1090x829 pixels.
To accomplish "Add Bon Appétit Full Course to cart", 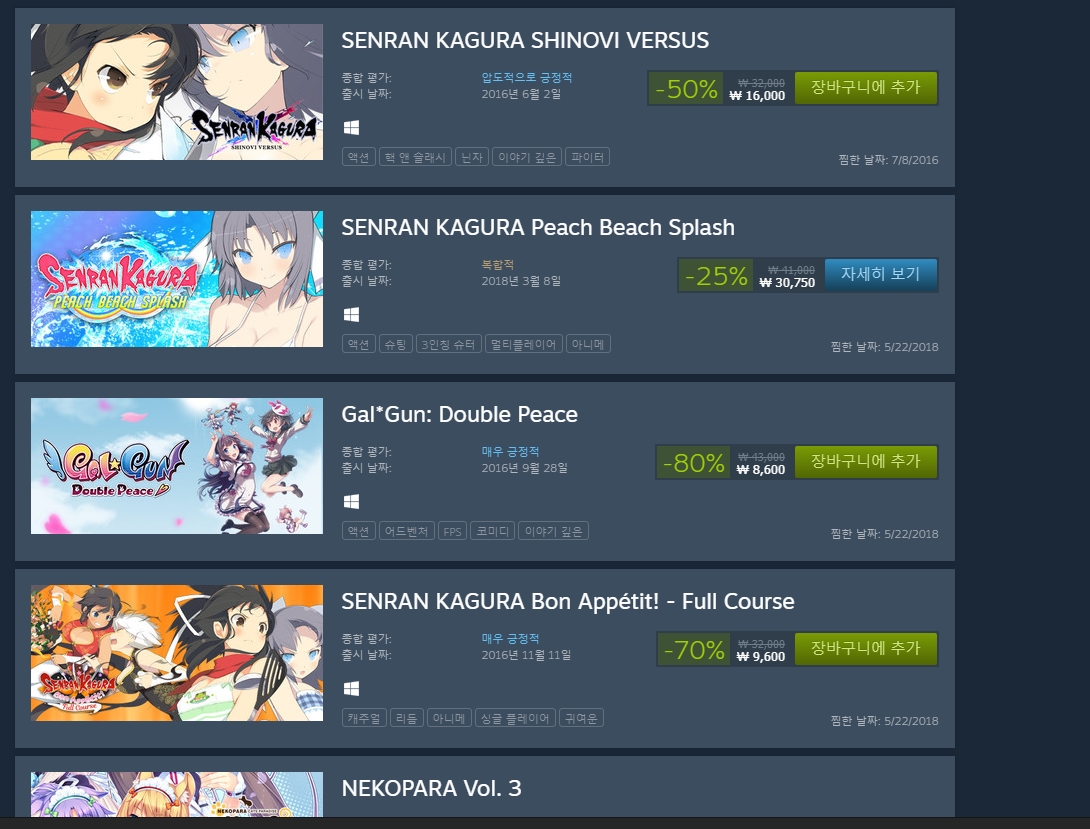I will 865,648.
